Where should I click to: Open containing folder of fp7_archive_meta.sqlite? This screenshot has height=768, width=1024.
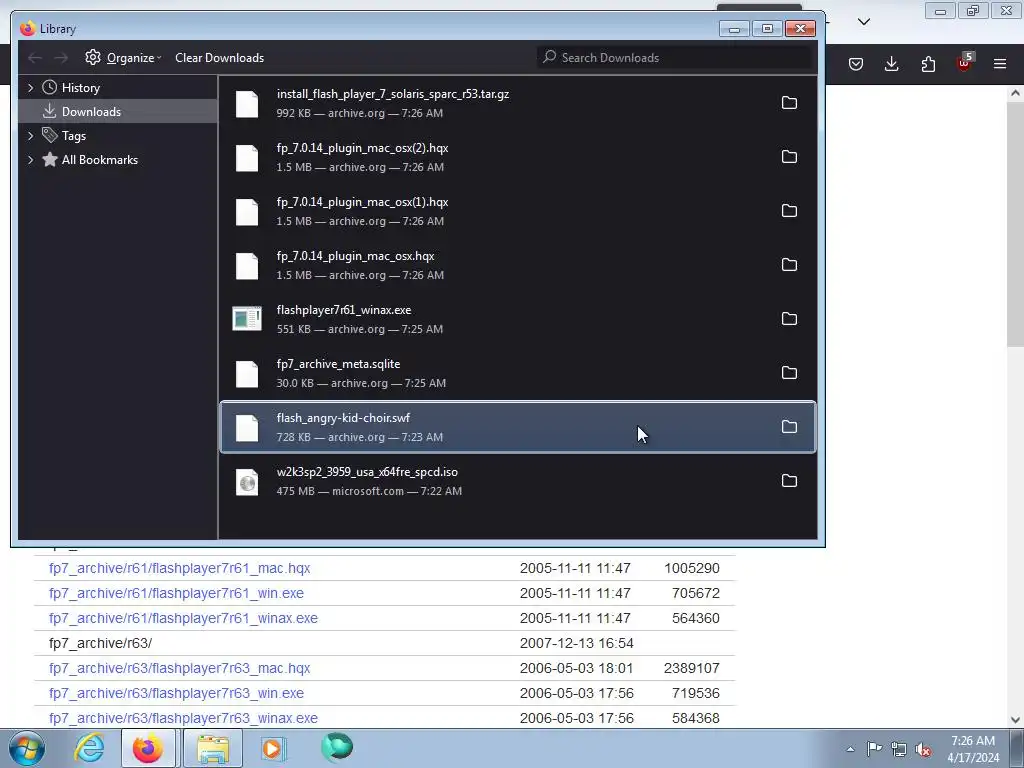click(x=789, y=372)
